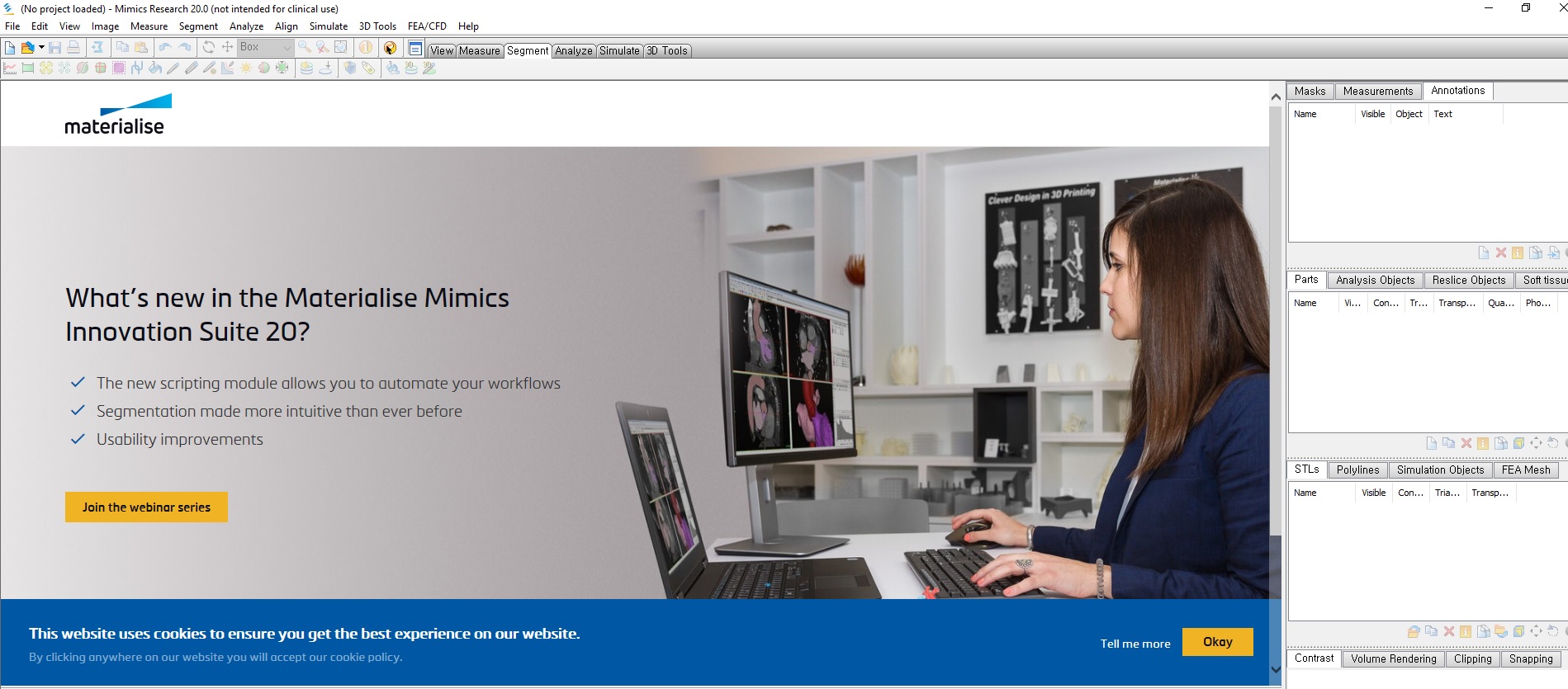Click the Pan four-arrow icon
Viewport: 1568px width, 689px height.
click(227, 48)
